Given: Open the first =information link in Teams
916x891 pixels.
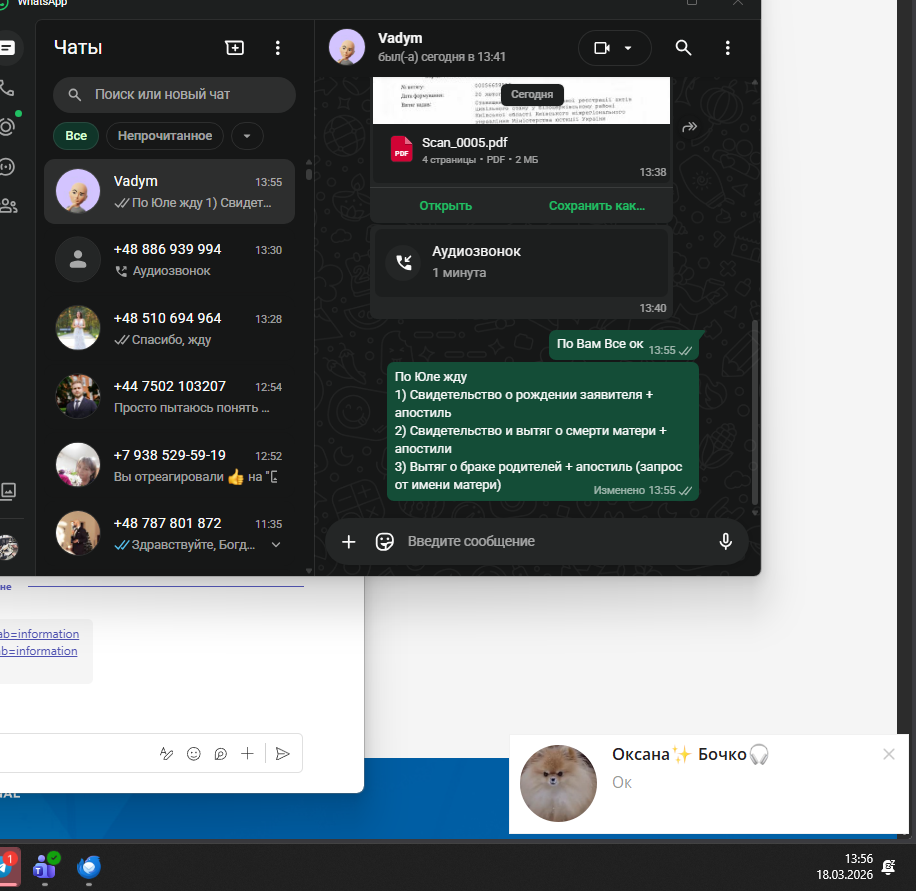Looking at the screenshot, I should click(39, 634).
